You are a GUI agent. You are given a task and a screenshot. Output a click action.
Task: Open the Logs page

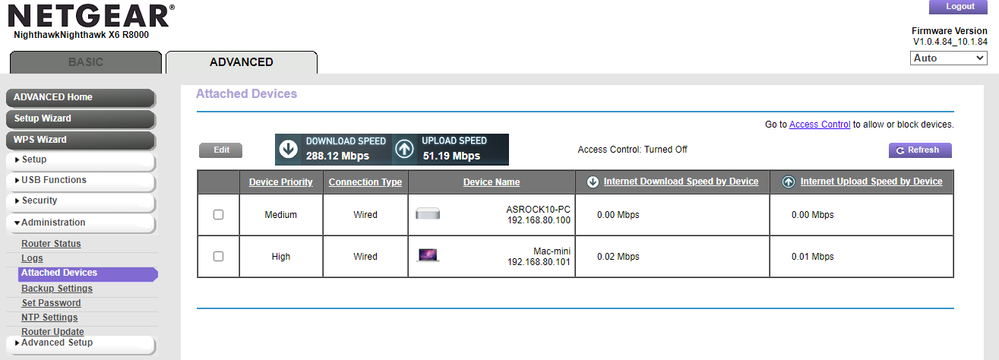32,259
